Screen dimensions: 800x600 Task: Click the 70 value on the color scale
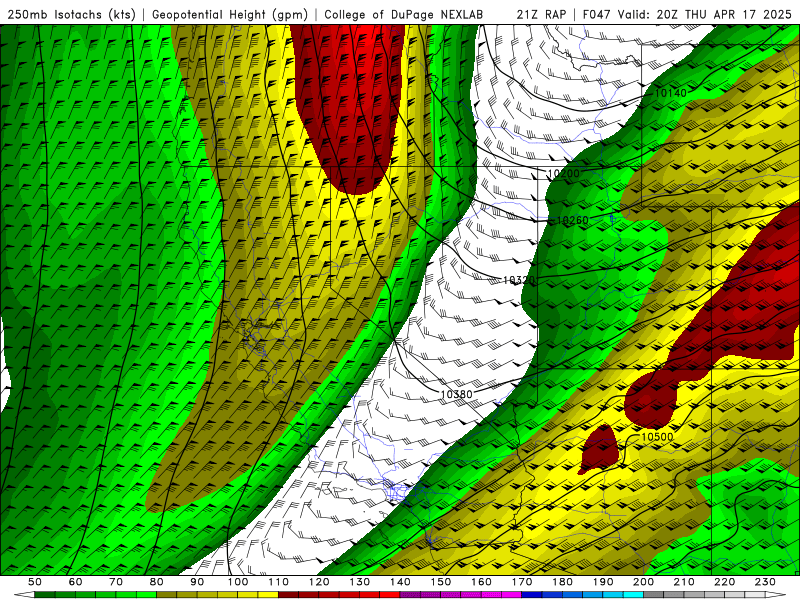coord(116,582)
